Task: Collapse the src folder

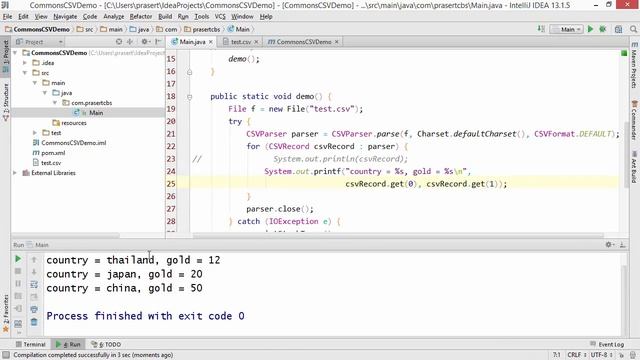Action: coord(25,73)
